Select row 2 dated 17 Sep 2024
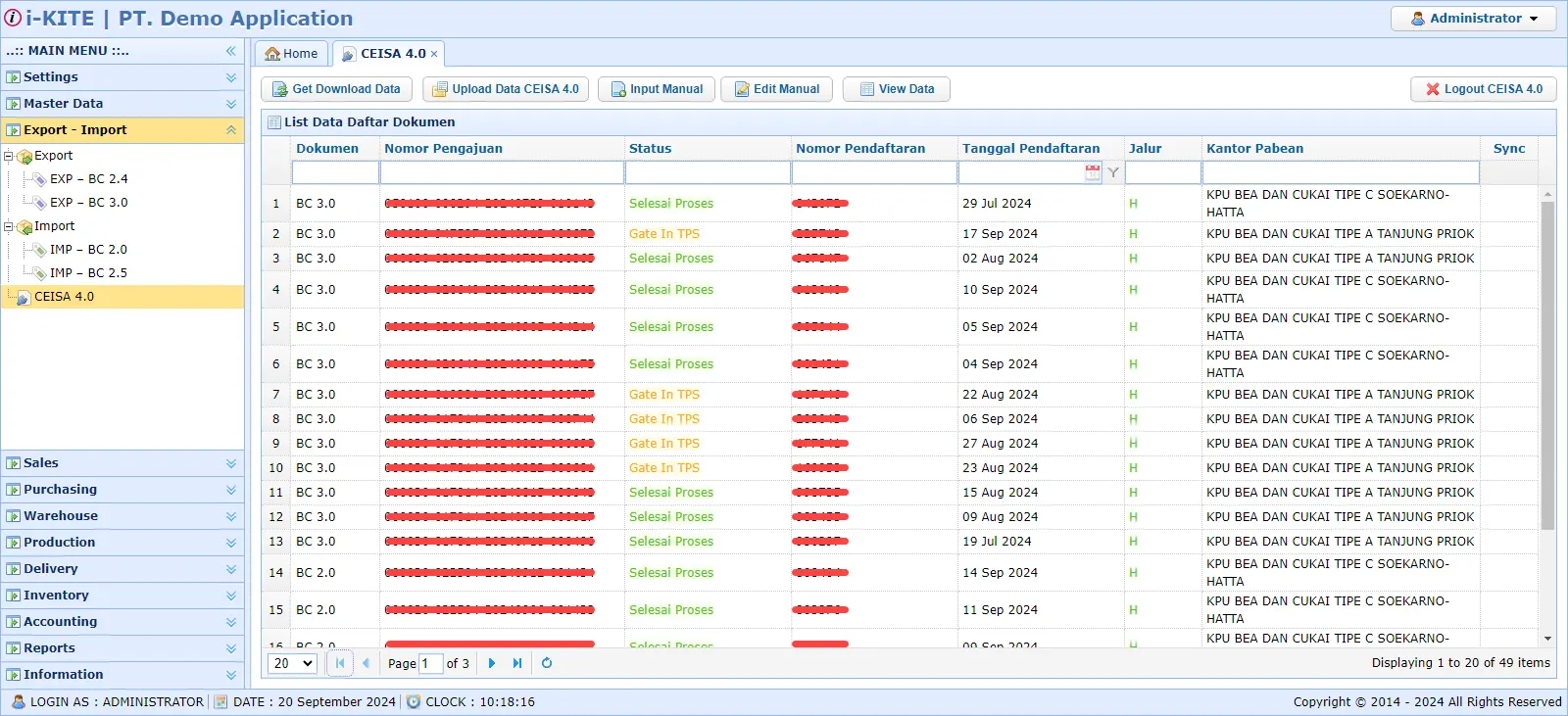The width and height of the screenshot is (1568, 716). [900, 234]
